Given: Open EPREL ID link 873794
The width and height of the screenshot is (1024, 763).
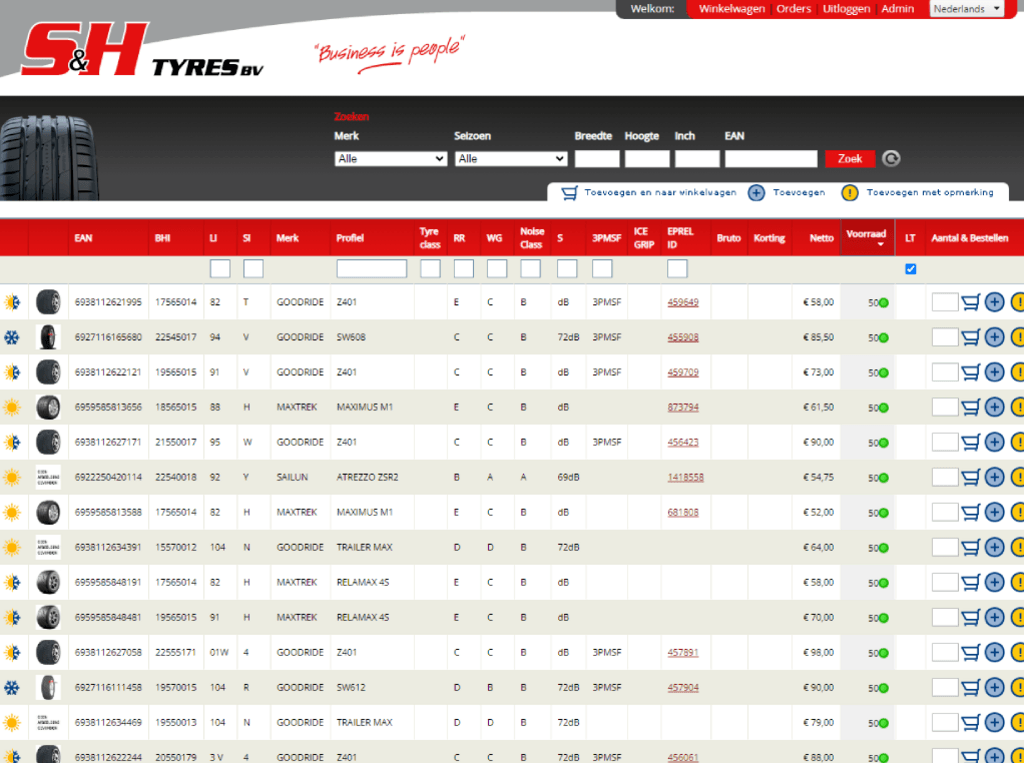Looking at the screenshot, I should click(x=682, y=407).
